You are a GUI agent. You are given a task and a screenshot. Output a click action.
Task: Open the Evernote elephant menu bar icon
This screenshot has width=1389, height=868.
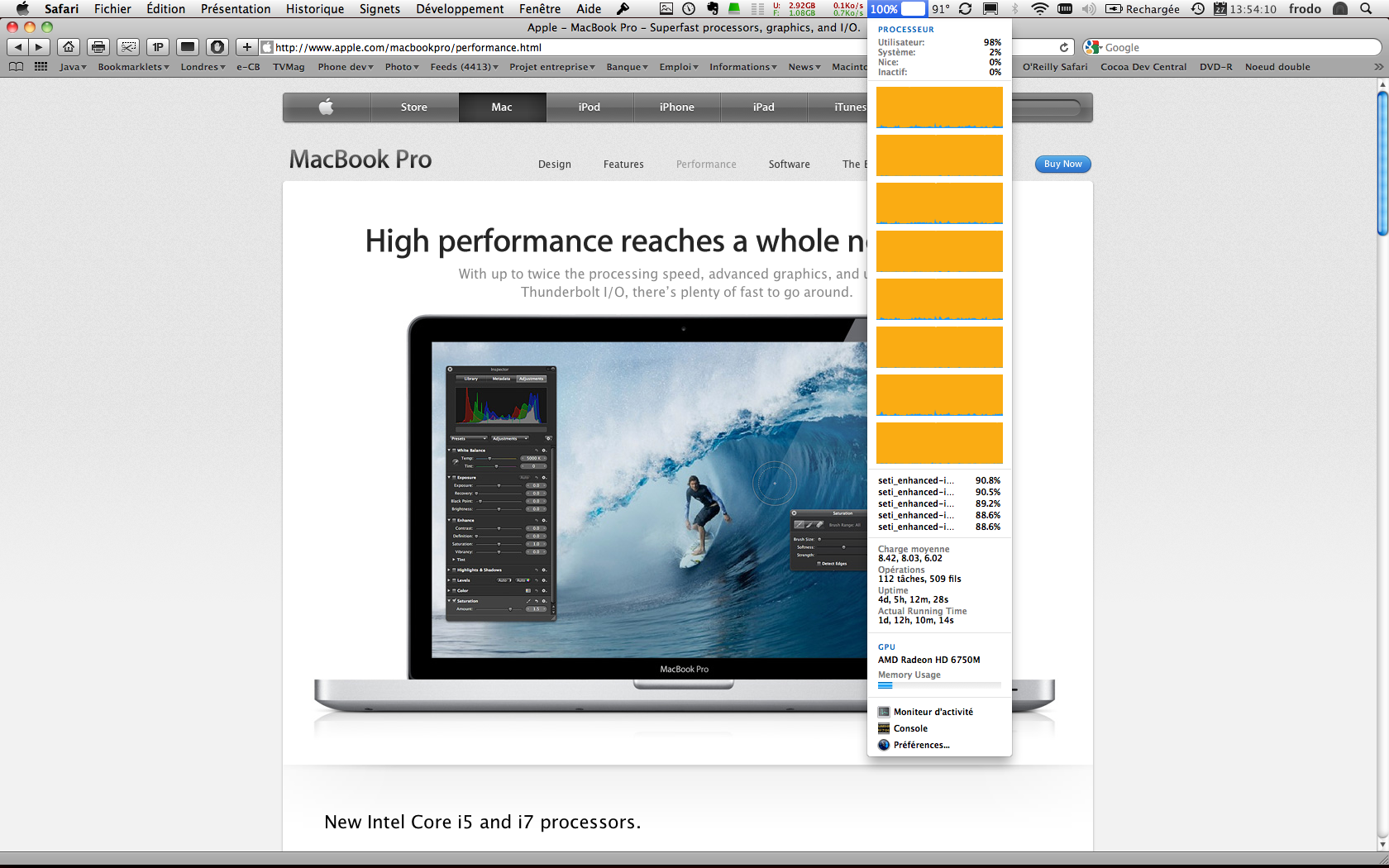tap(712, 9)
